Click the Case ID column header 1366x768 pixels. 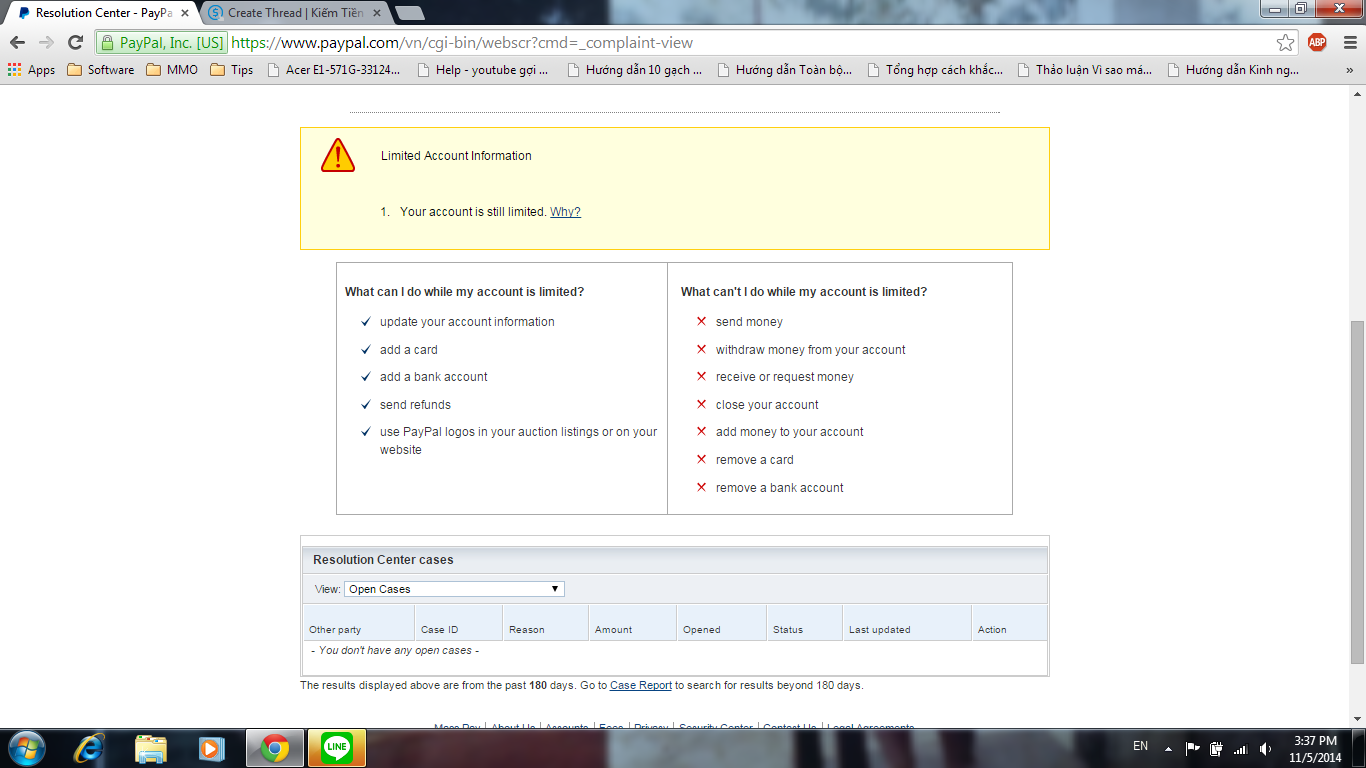click(439, 630)
